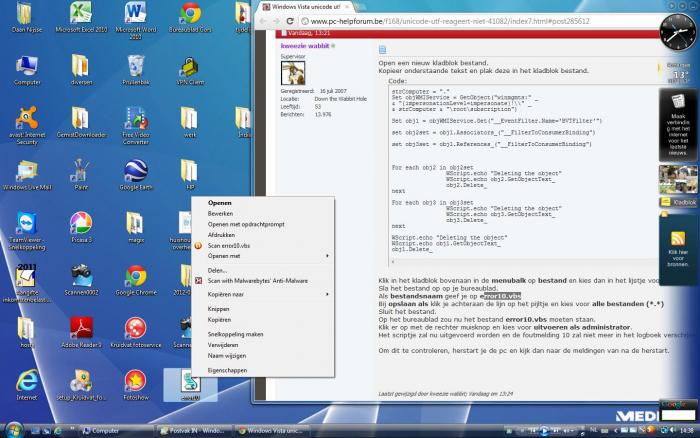Launch avast! Internet Security shortcut
The image size is (700, 438).
click(x=27, y=125)
